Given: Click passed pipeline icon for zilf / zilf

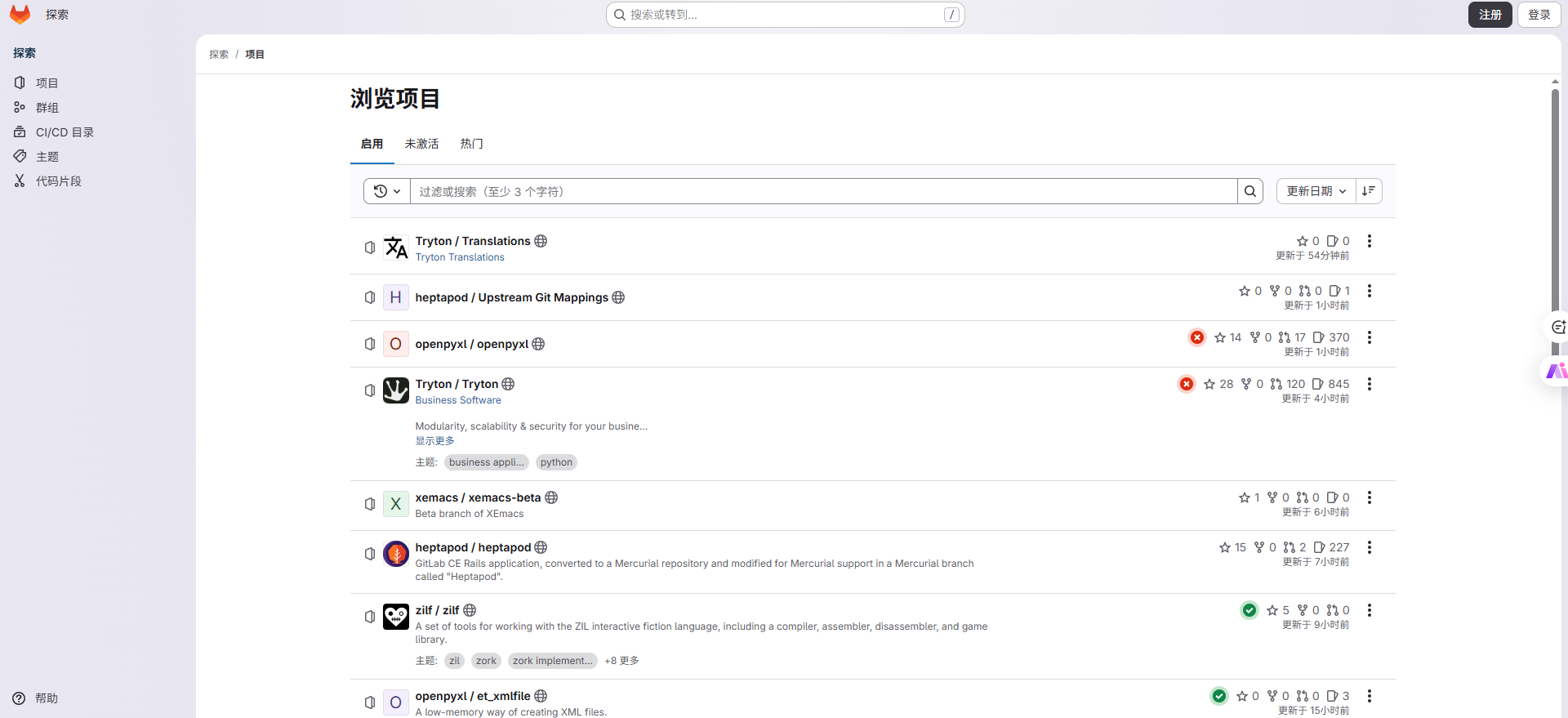Looking at the screenshot, I should click(1249, 610).
